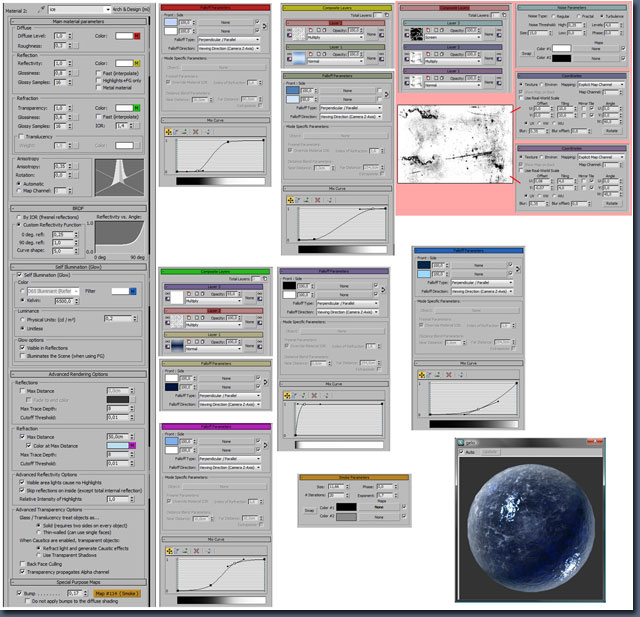Click Reset Curves in magenta Falloff Mix Curve

209,550
